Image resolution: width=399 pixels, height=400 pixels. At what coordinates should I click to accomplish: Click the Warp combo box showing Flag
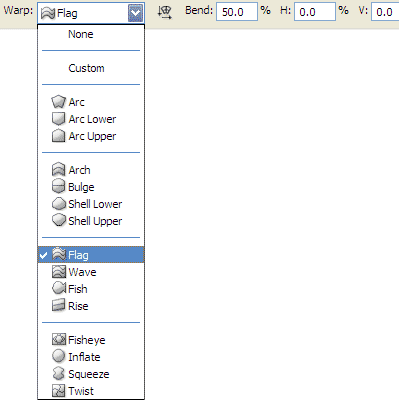click(91, 13)
